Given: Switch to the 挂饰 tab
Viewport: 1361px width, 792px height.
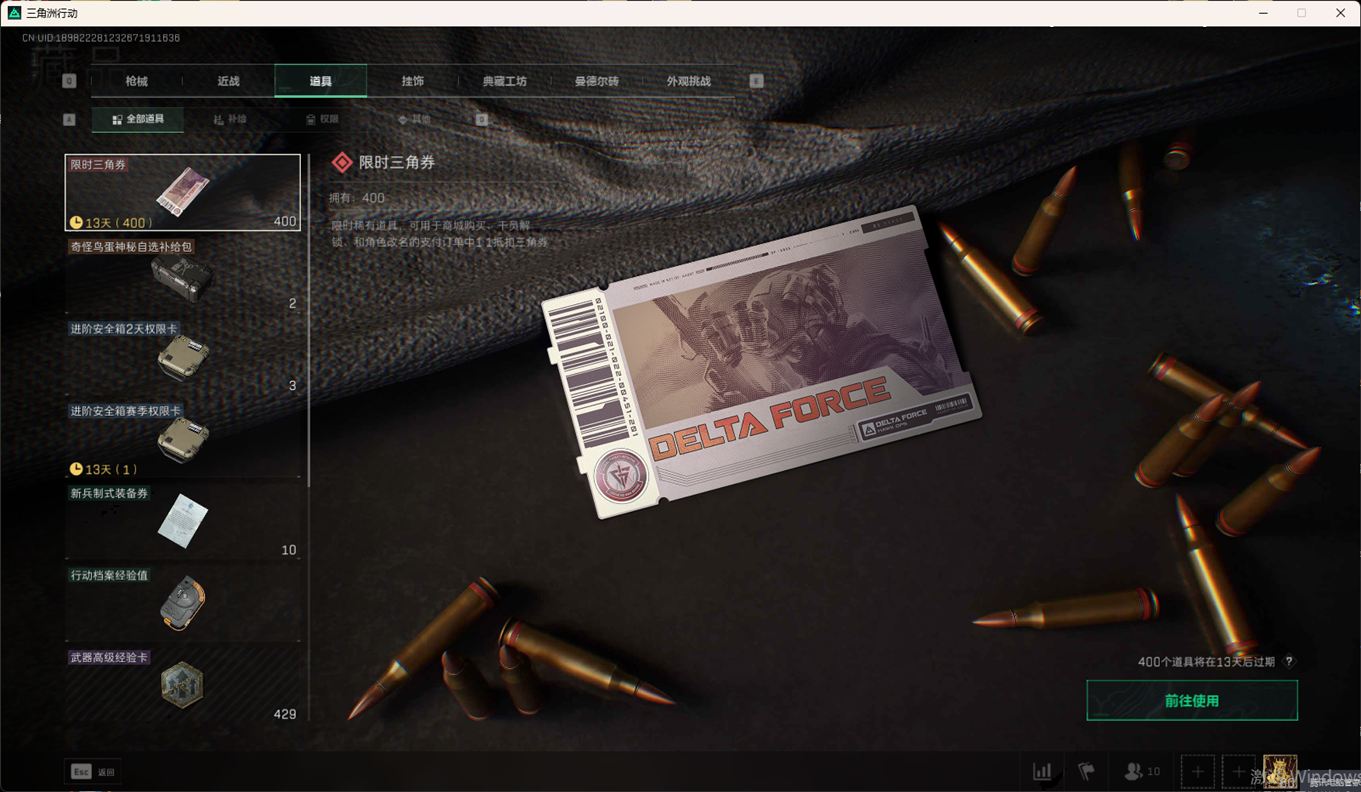Looking at the screenshot, I should (x=413, y=81).
